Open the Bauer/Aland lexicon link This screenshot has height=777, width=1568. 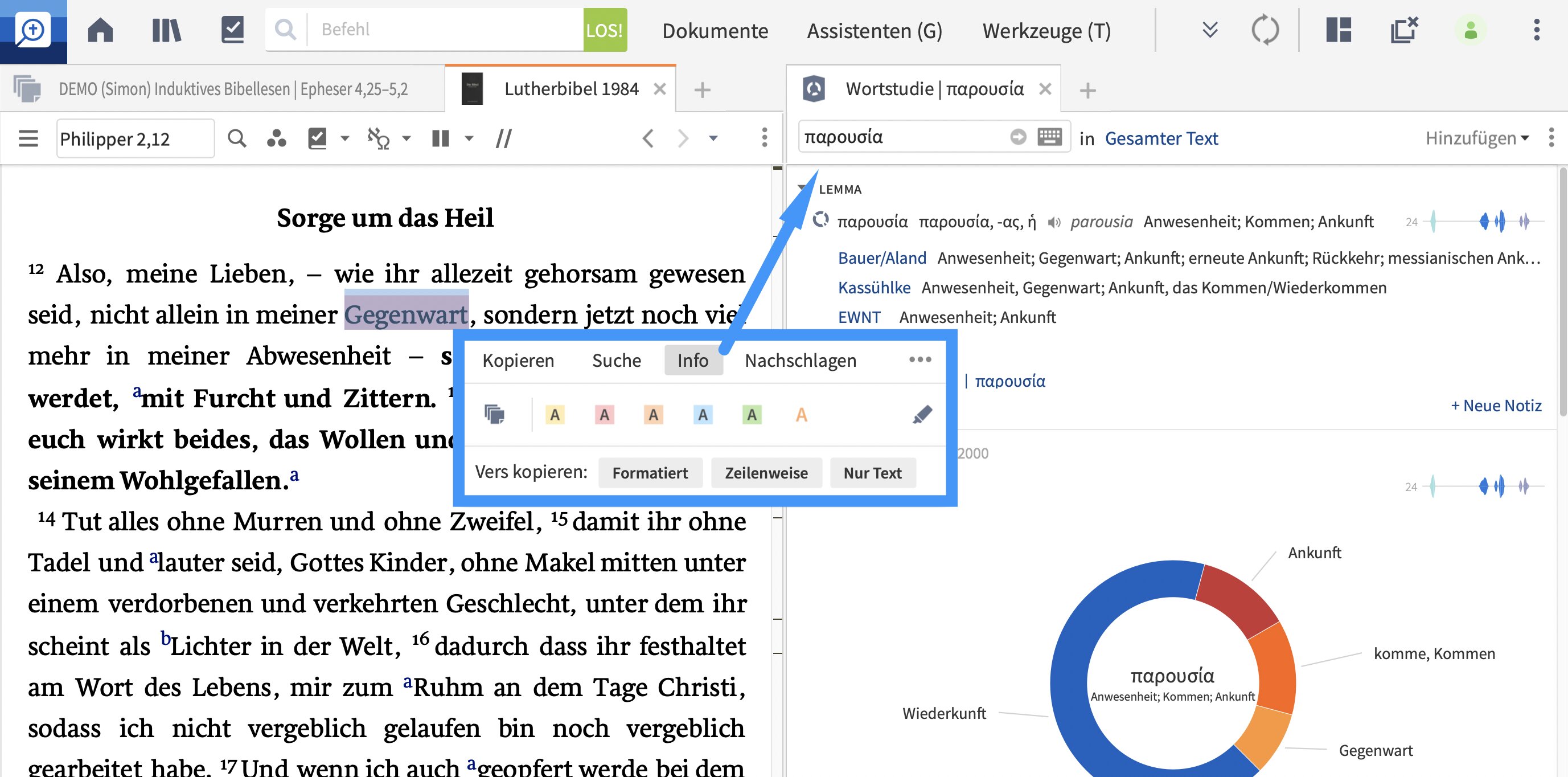[x=882, y=258]
